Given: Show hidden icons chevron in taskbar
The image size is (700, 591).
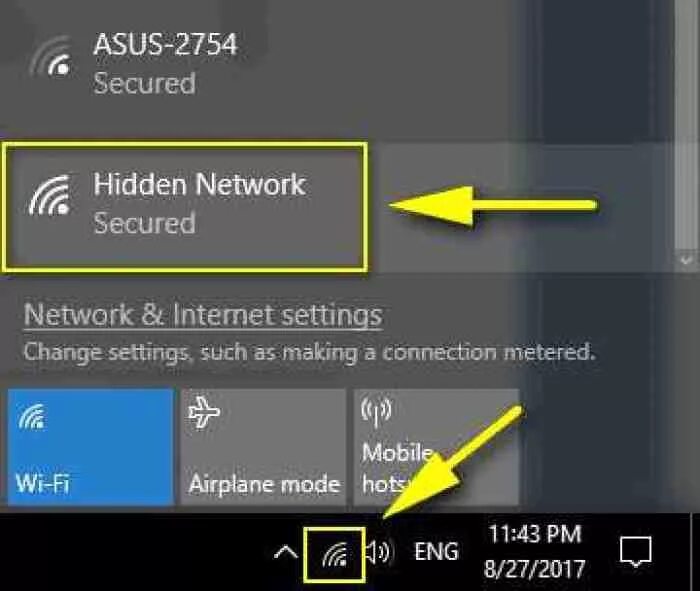Looking at the screenshot, I should [286, 554].
